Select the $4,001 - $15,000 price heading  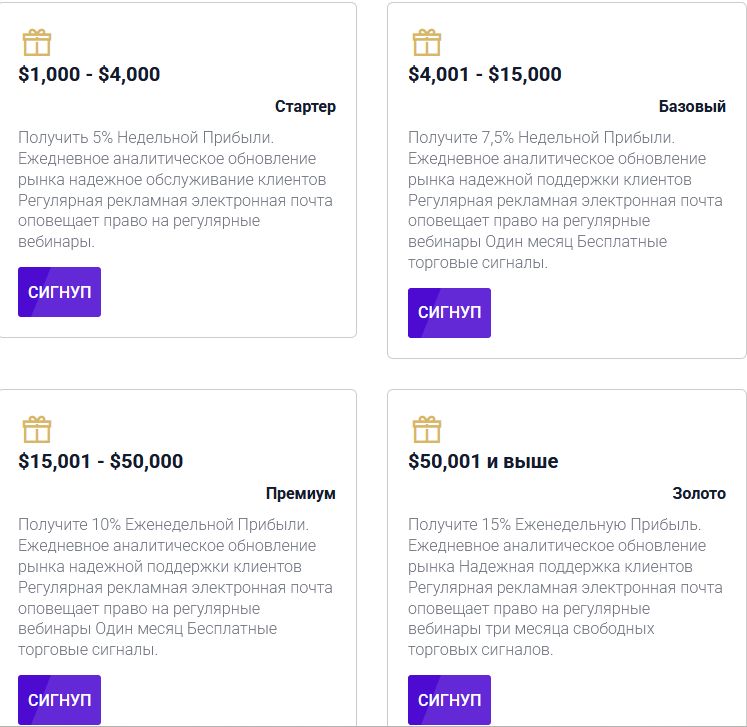[x=485, y=74]
